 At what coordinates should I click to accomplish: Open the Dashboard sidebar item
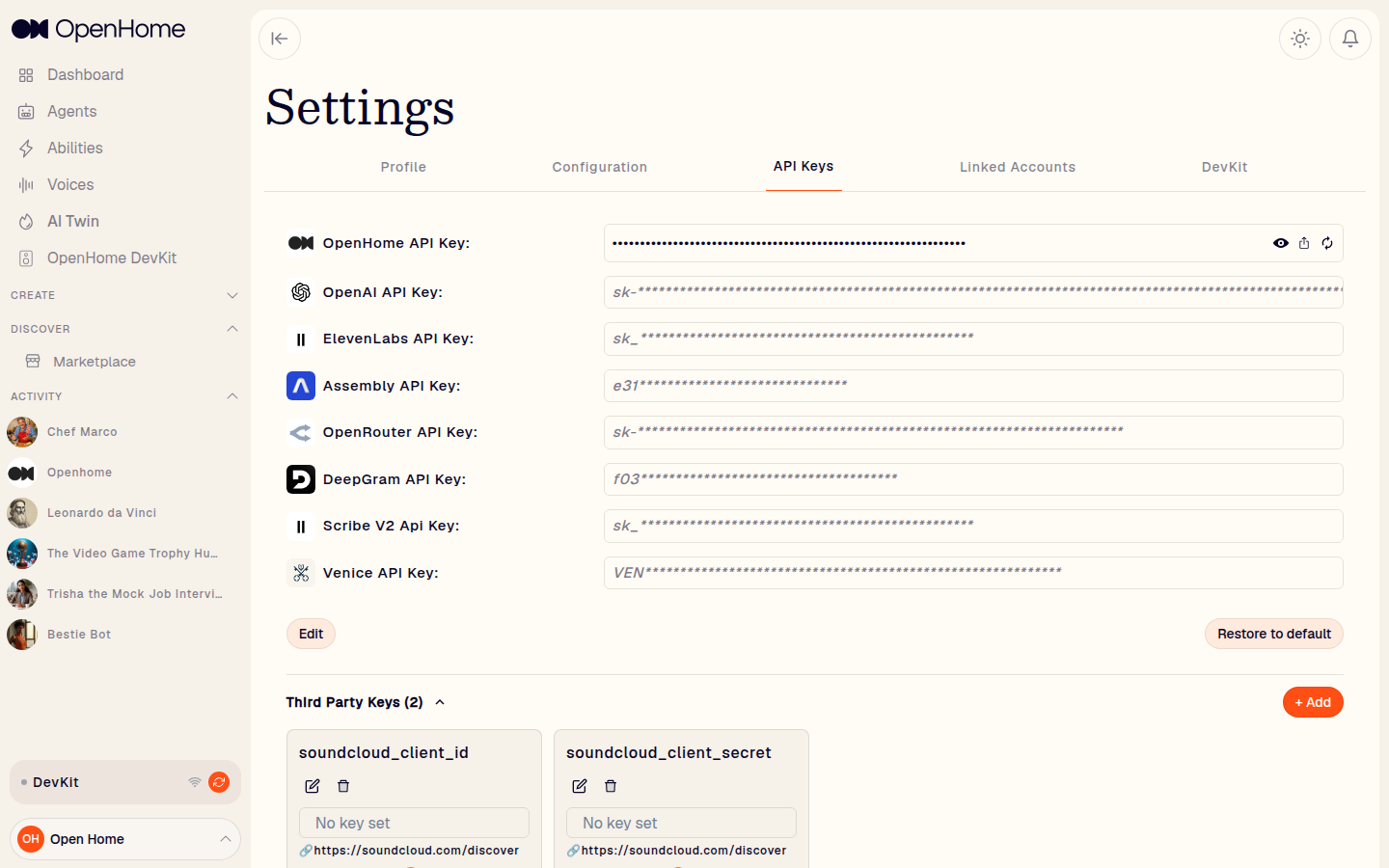[85, 74]
